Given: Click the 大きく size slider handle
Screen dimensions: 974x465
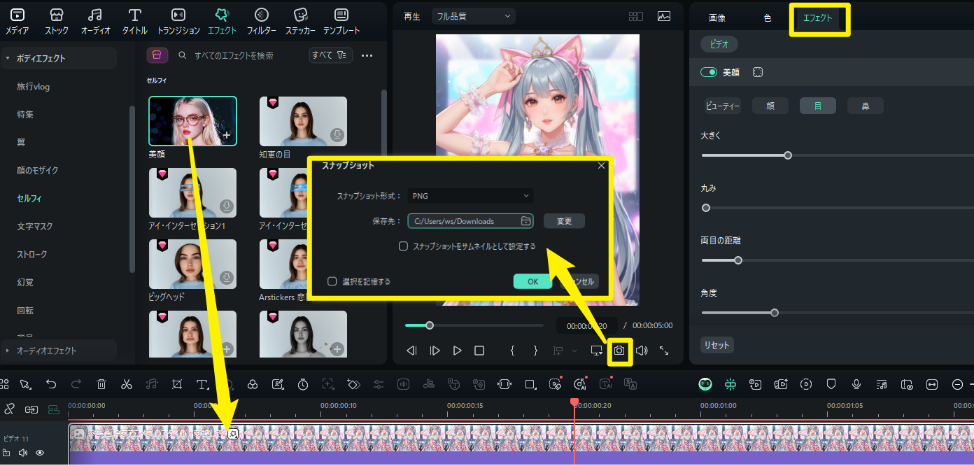Looking at the screenshot, I should pos(788,155).
